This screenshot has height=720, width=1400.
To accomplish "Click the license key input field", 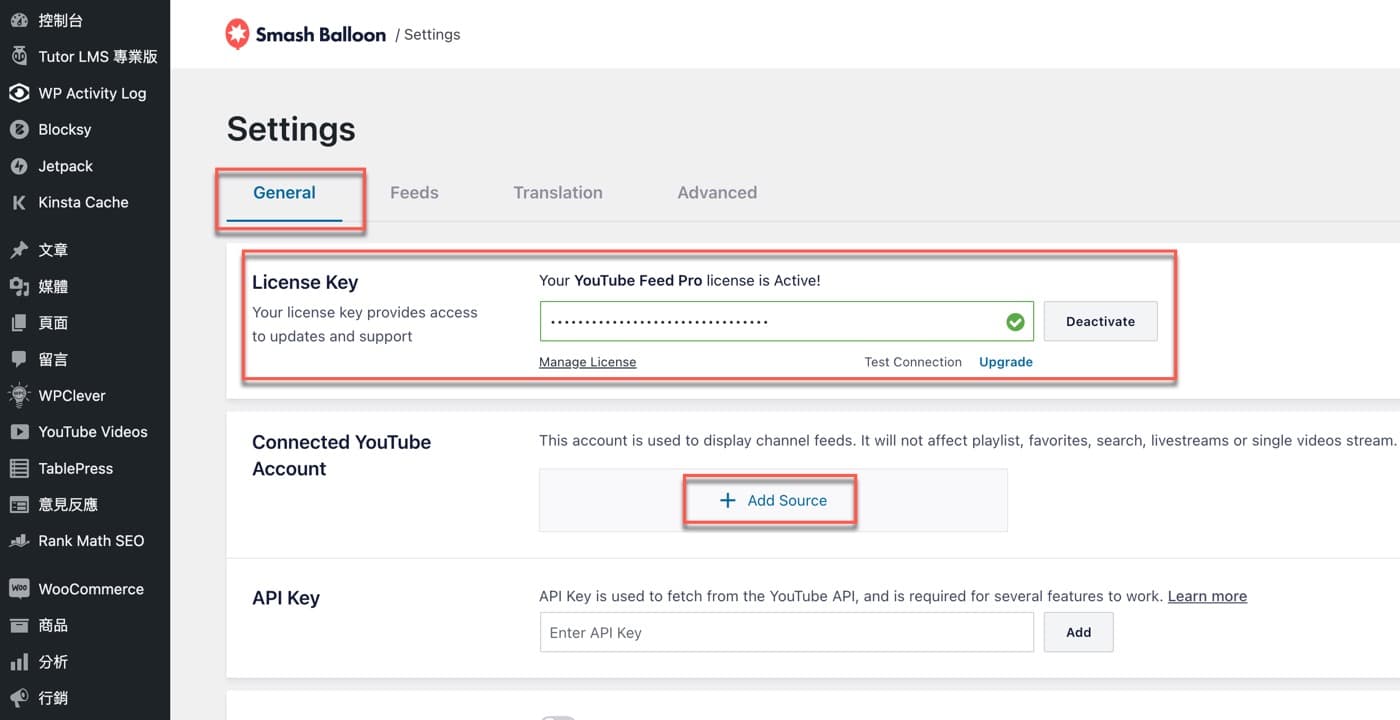I will (787, 322).
